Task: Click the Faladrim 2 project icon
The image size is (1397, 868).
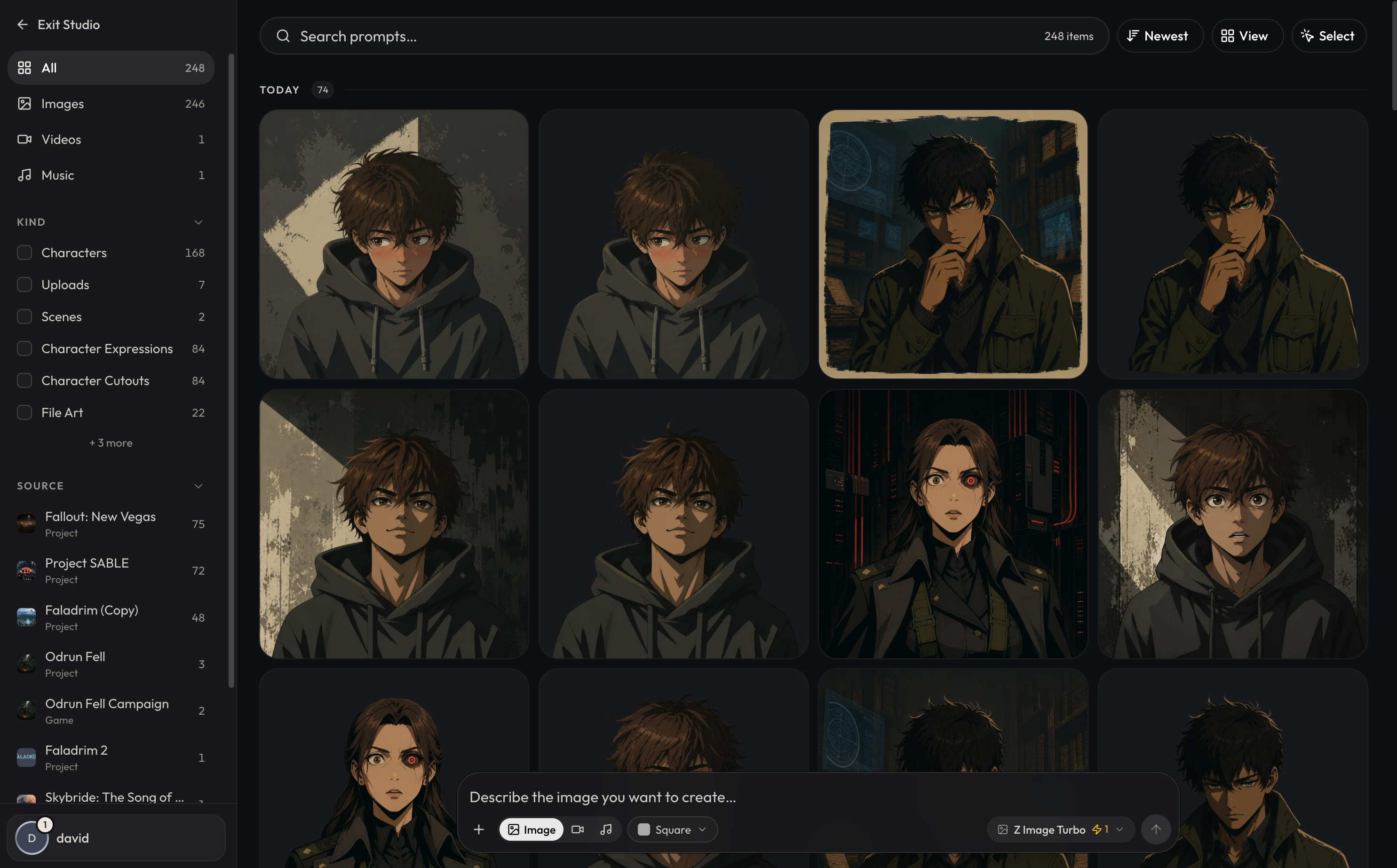Action: click(x=26, y=757)
